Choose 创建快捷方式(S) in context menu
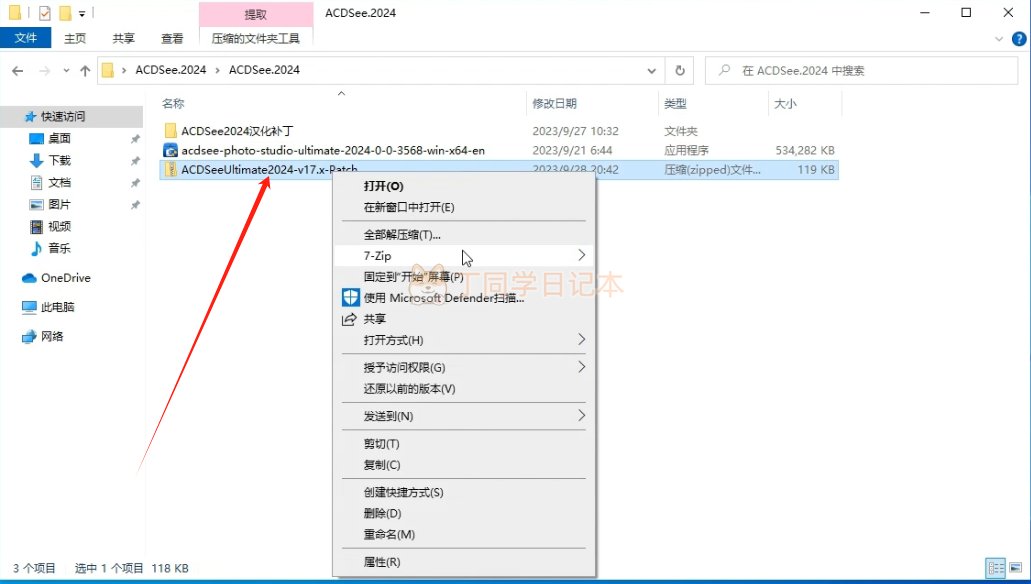1031x584 pixels. [x=464, y=493]
